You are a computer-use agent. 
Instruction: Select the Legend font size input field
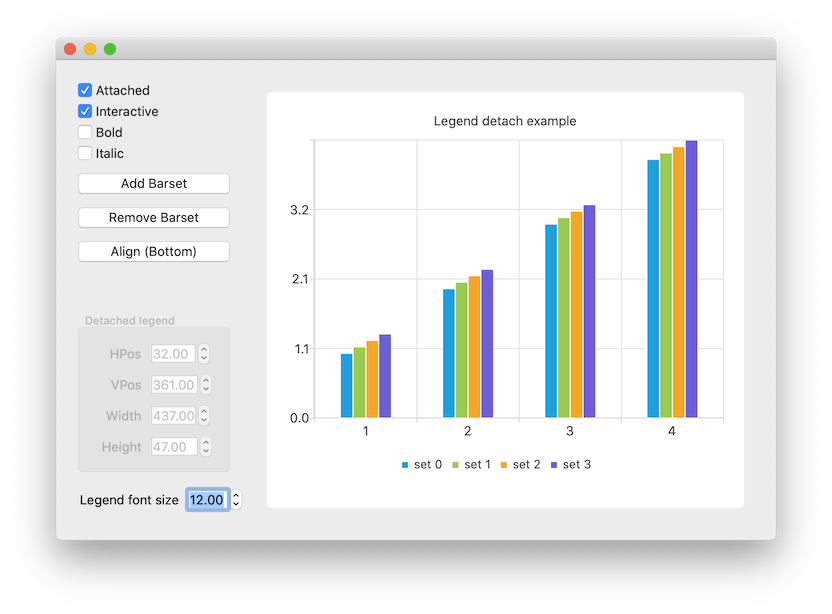coord(206,499)
